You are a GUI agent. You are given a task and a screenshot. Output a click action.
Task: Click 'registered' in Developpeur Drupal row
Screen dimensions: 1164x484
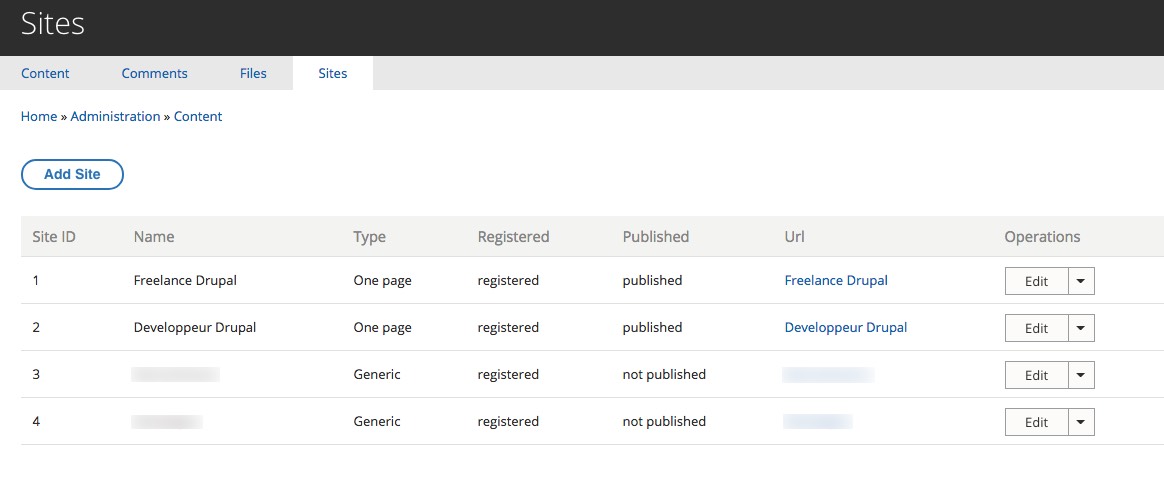click(509, 327)
